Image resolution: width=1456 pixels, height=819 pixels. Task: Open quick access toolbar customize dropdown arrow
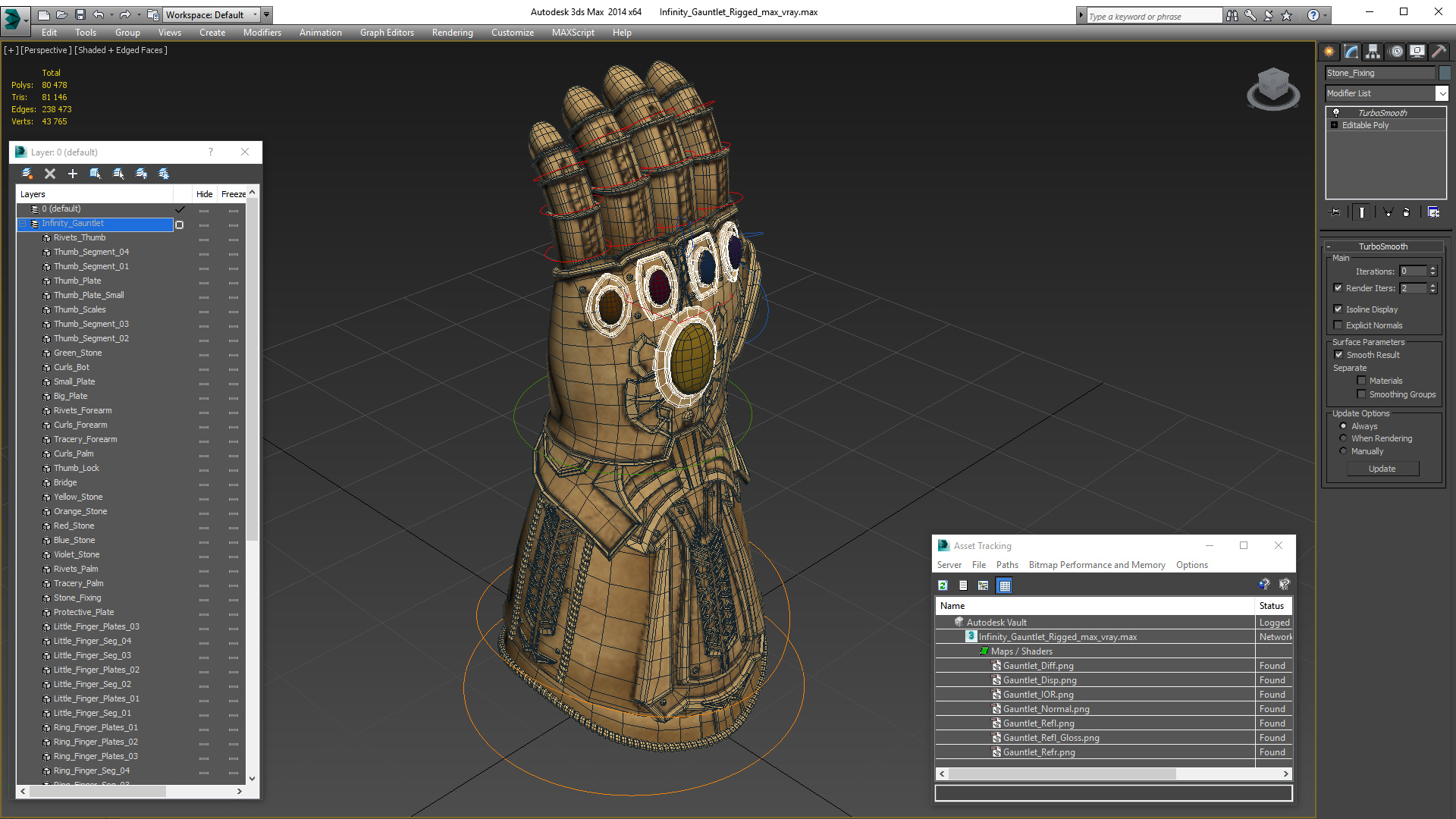(267, 14)
